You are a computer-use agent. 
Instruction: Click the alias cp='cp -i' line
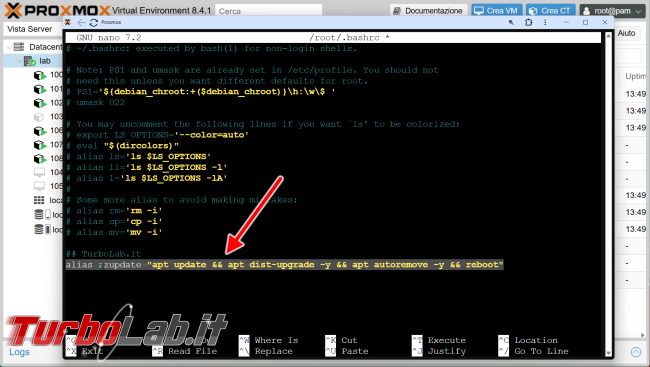[x=114, y=221]
